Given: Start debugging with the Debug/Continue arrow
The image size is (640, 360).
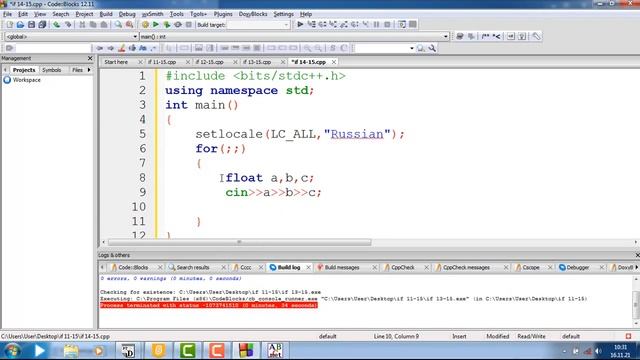Looking at the screenshot, I should click(300, 24).
